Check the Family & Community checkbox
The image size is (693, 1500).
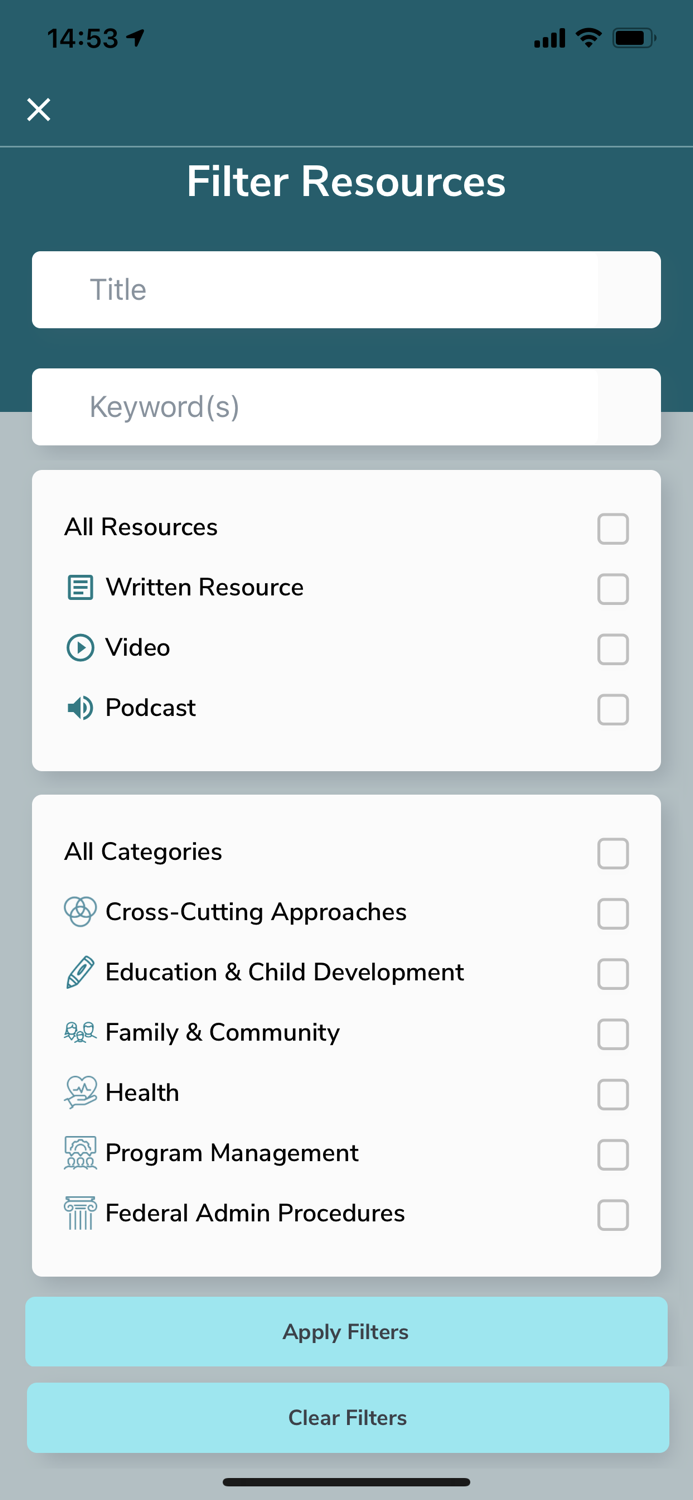(x=613, y=1034)
